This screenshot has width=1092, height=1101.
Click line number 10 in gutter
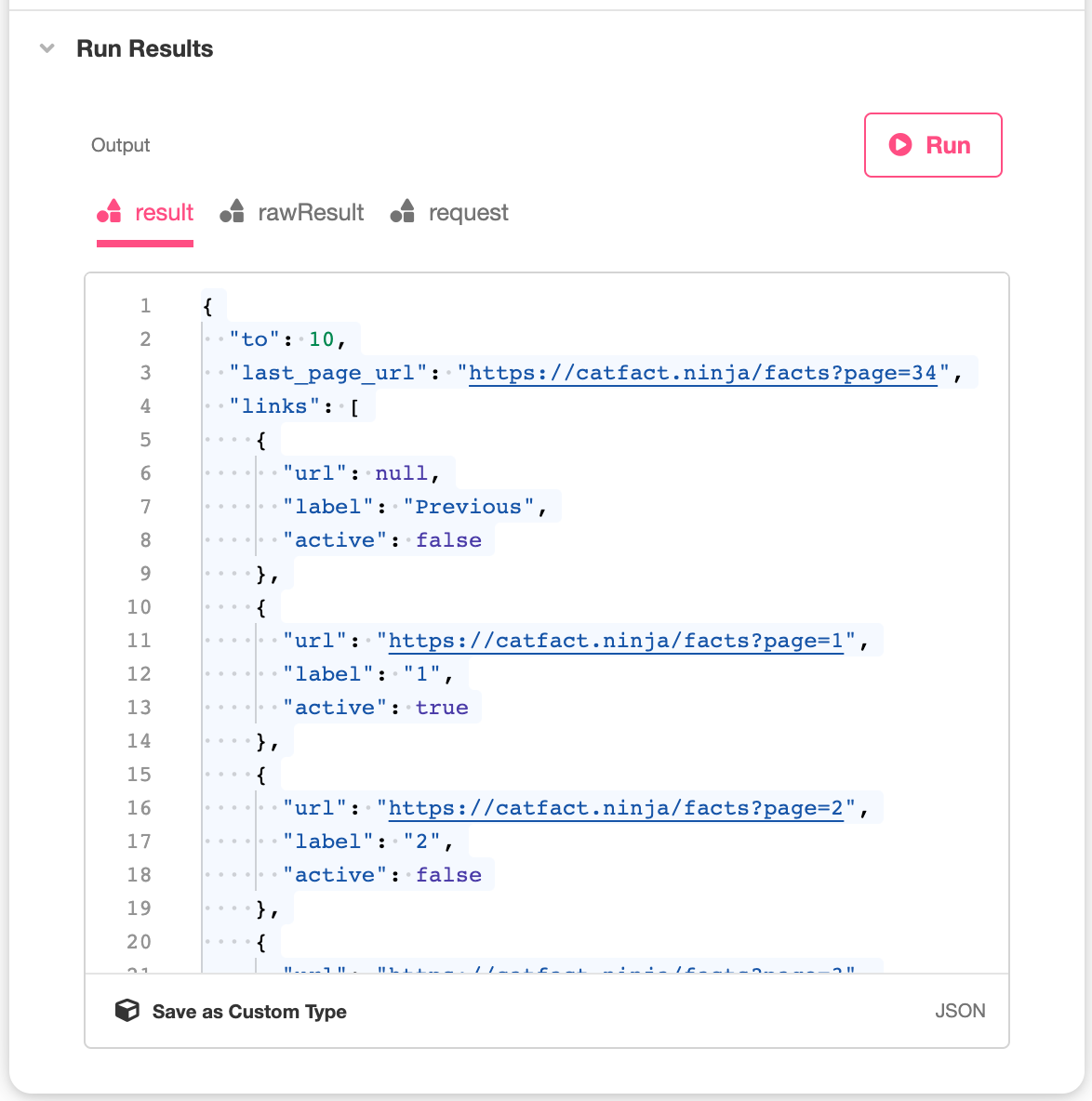pyautogui.click(x=139, y=606)
